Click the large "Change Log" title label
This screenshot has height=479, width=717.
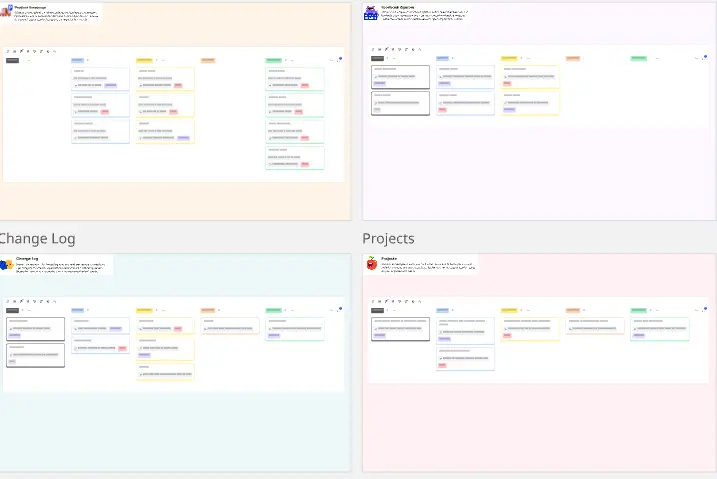[x=37, y=238]
